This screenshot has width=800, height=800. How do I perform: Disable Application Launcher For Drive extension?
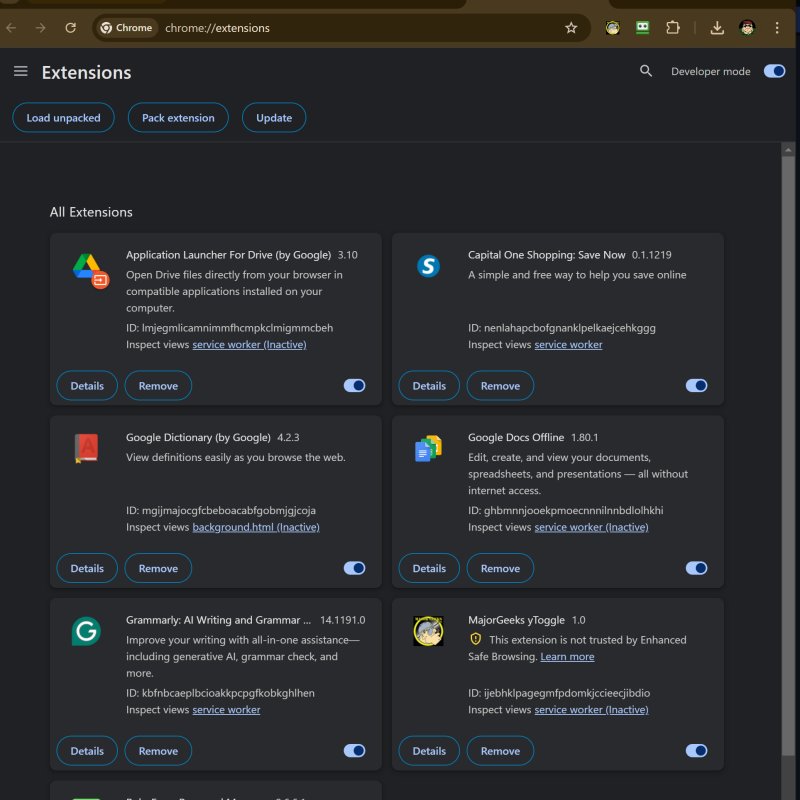tap(355, 385)
